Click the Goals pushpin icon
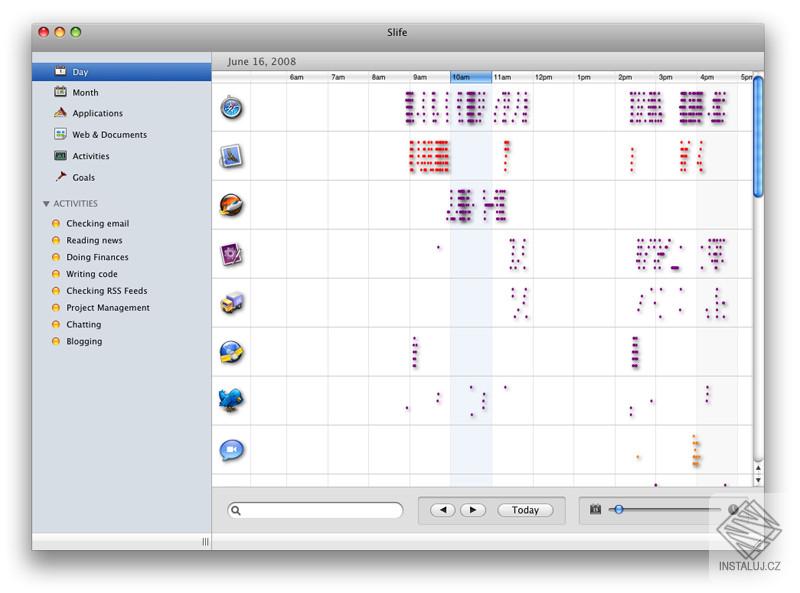 (x=61, y=177)
